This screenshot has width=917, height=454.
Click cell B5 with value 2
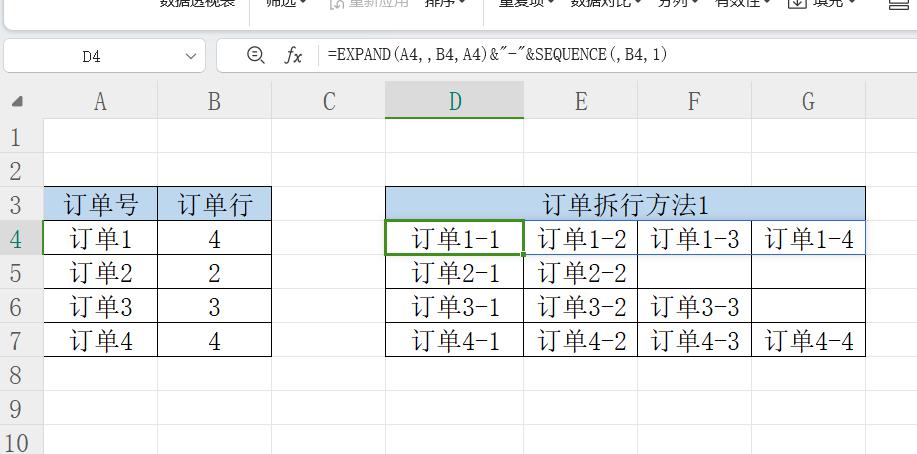click(x=215, y=272)
